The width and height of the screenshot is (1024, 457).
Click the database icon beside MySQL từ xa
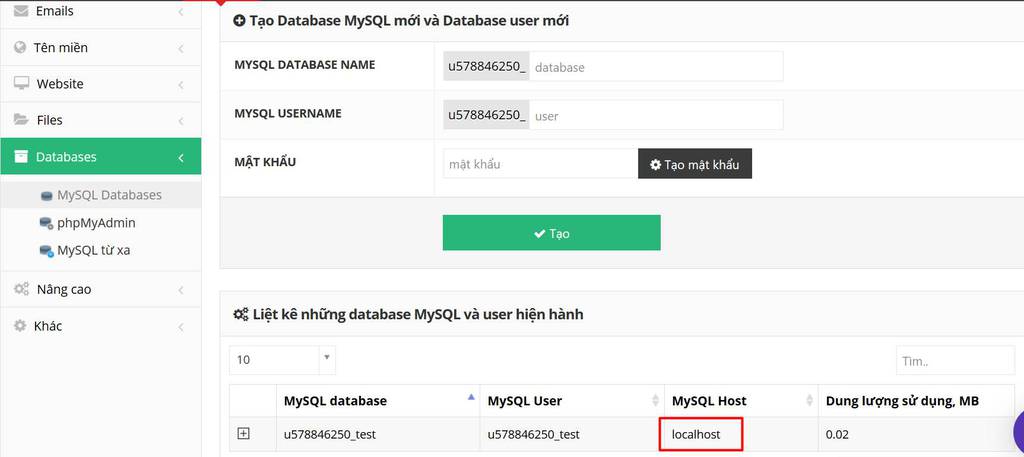[46, 251]
